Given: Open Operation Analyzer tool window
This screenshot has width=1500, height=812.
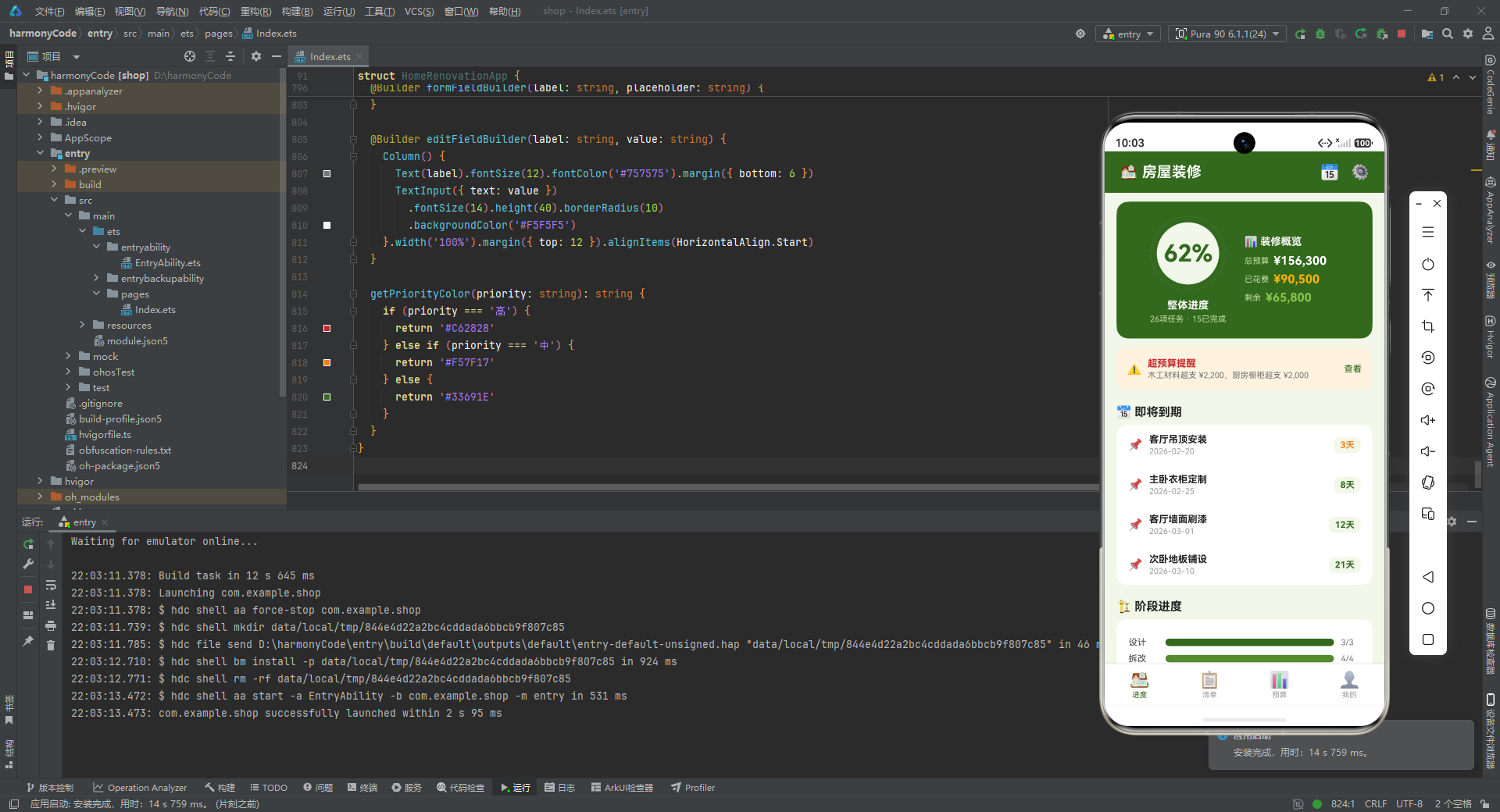Looking at the screenshot, I should [x=140, y=787].
